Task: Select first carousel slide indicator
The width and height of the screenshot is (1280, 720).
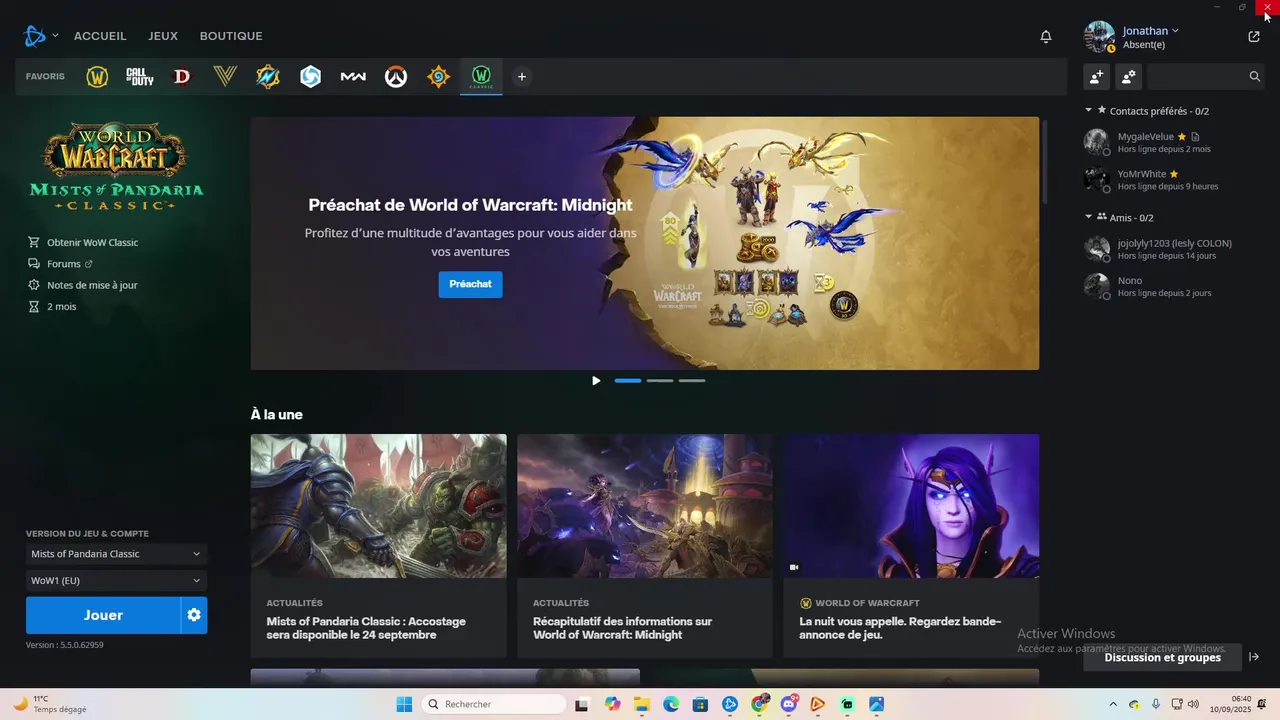Action: [628, 381]
